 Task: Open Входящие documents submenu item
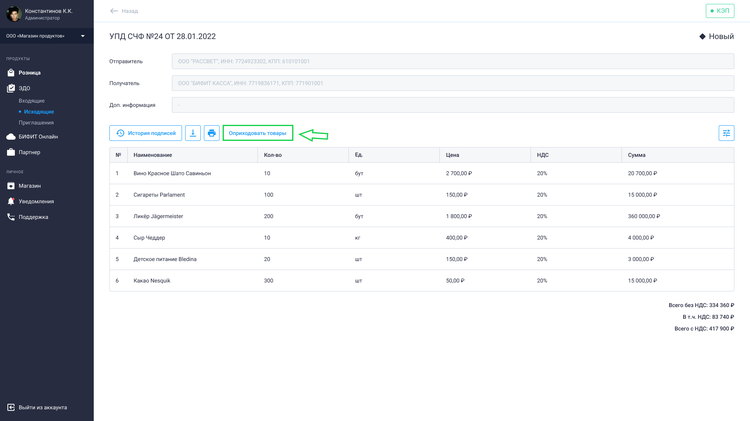pos(32,101)
